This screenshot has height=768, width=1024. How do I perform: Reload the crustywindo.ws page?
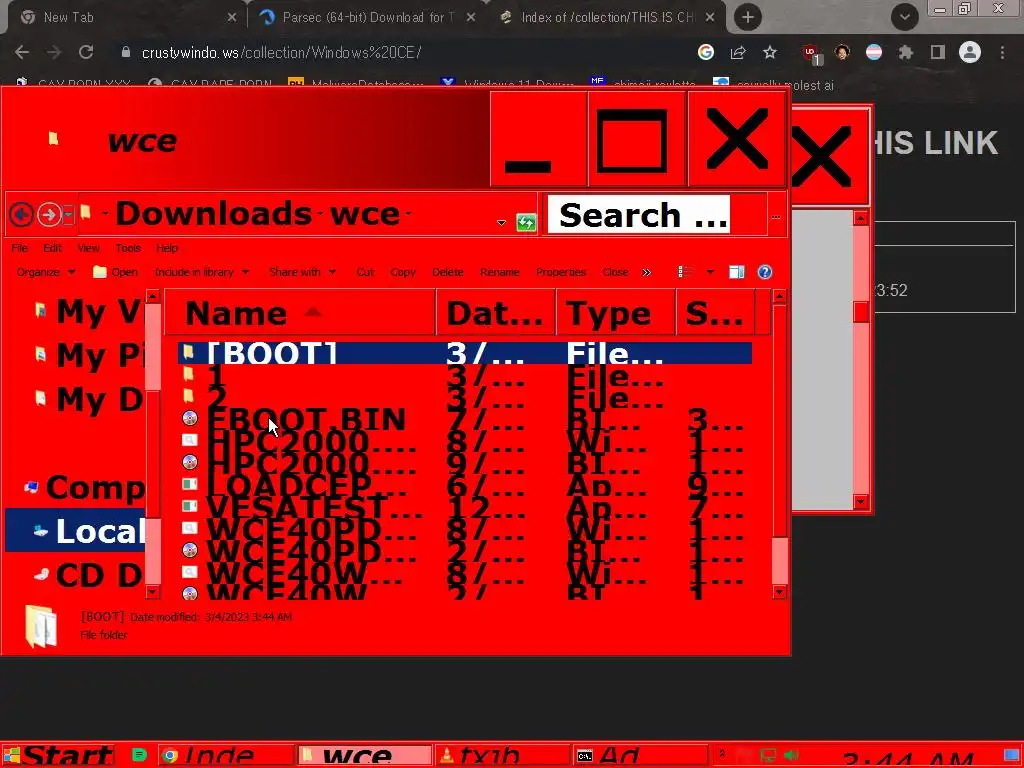point(86,52)
